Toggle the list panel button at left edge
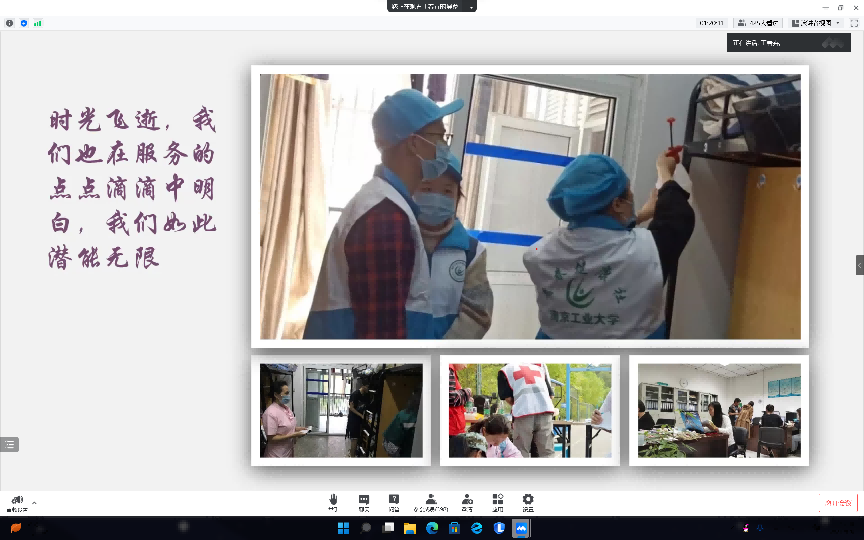This screenshot has height=540, width=864. 10,445
